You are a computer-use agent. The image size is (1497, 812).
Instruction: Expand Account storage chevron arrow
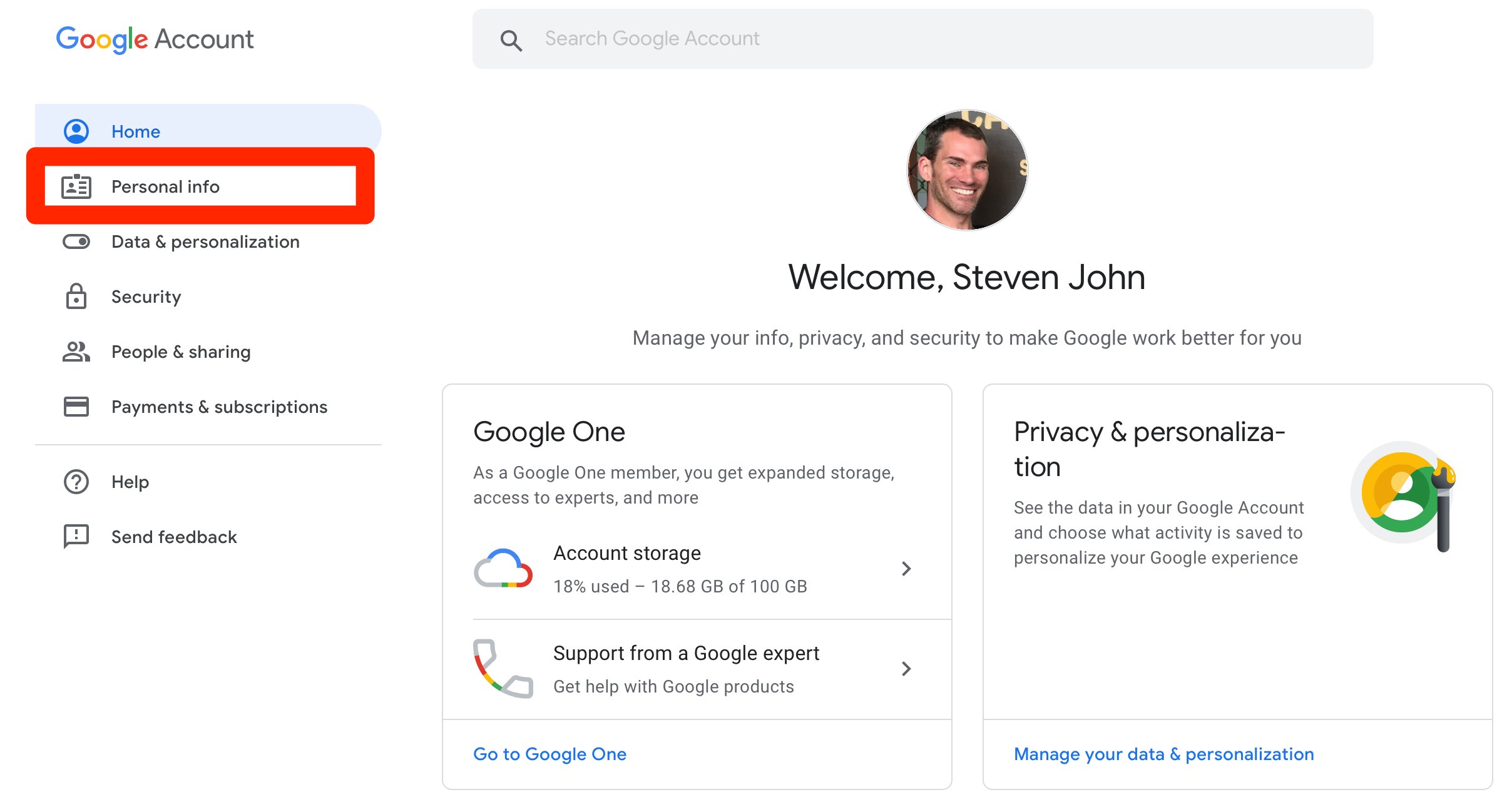pos(906,569)
